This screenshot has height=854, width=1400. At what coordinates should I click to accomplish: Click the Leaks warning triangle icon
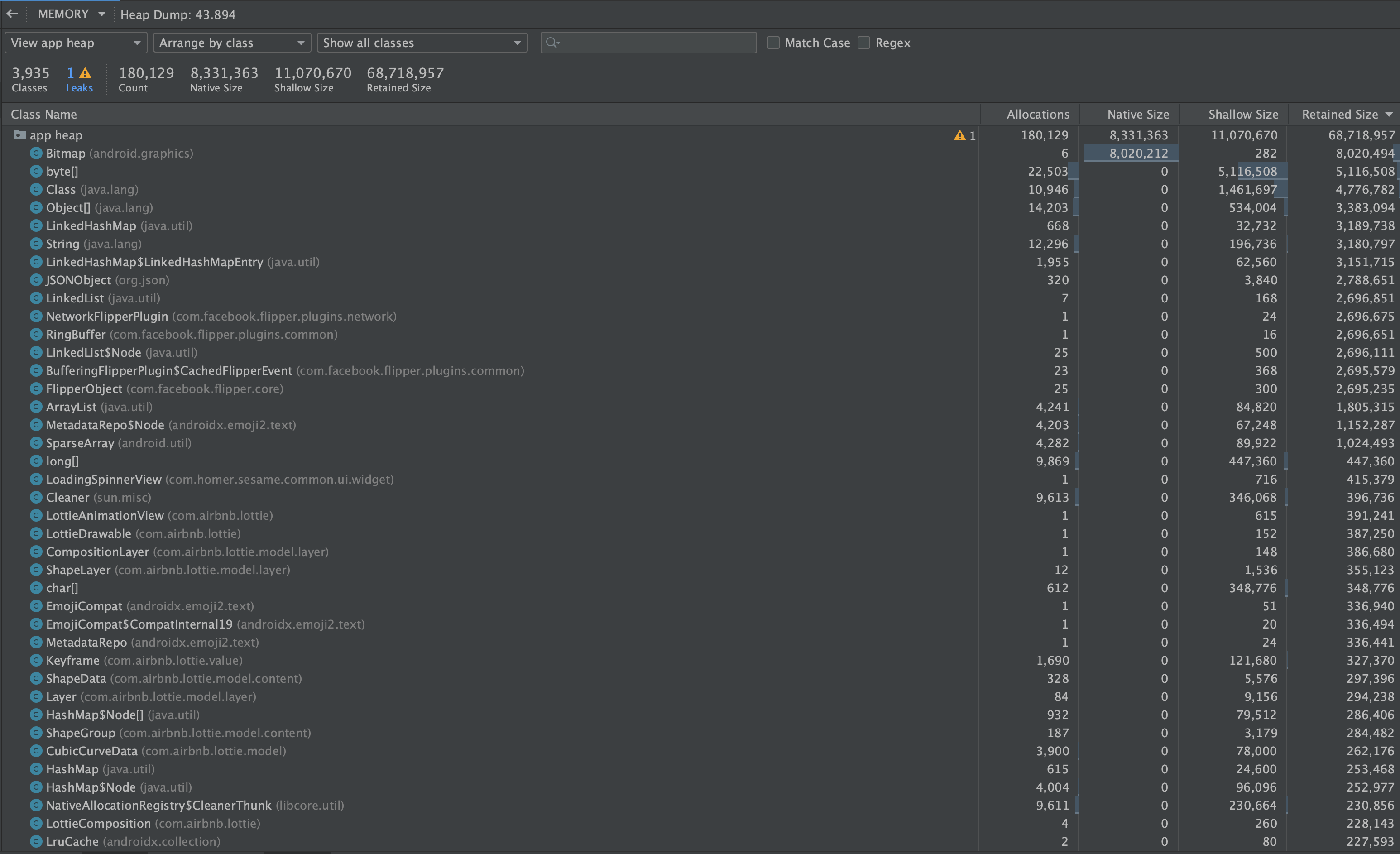85,73
